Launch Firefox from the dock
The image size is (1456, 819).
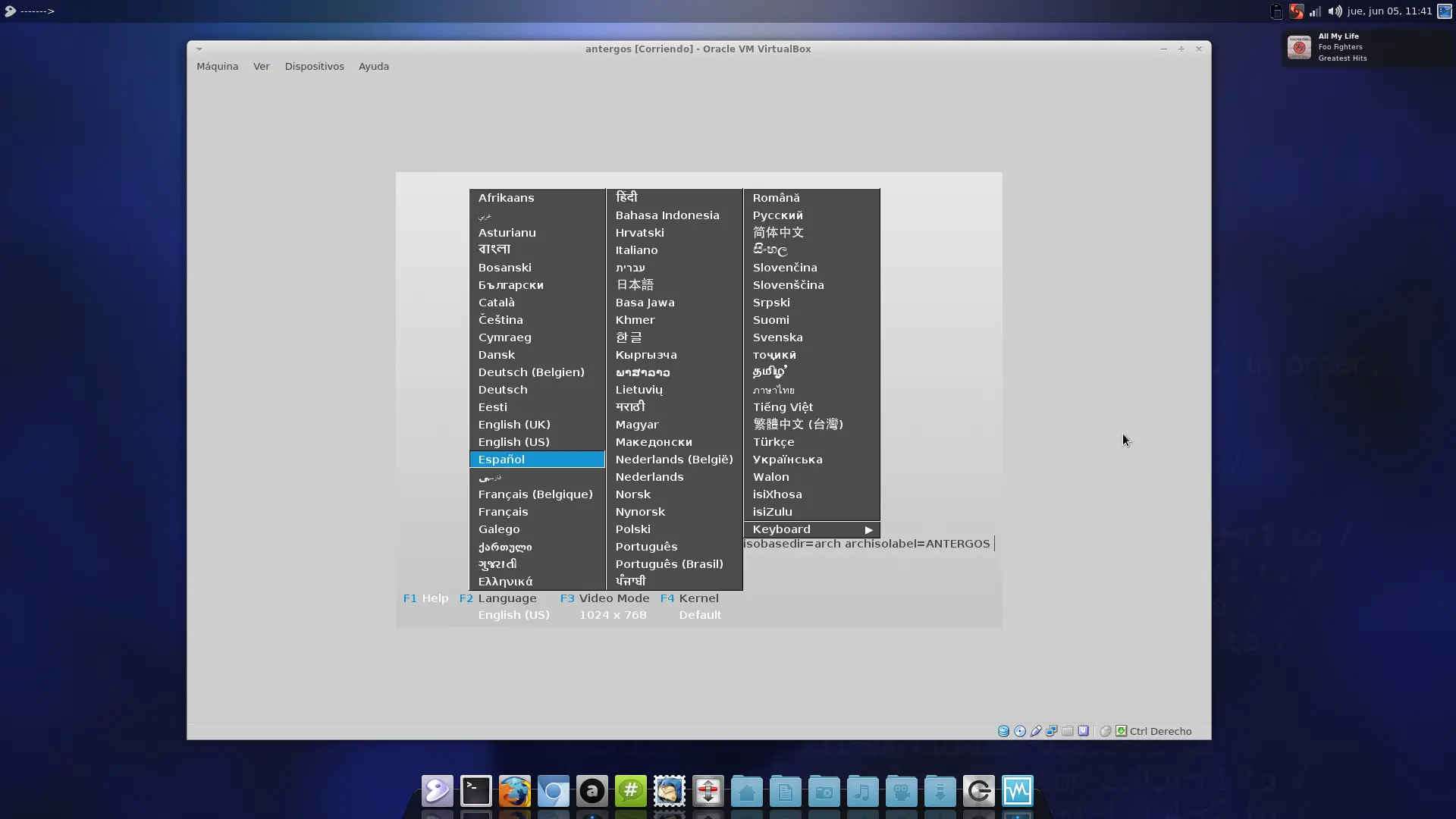tap(515, 791)
